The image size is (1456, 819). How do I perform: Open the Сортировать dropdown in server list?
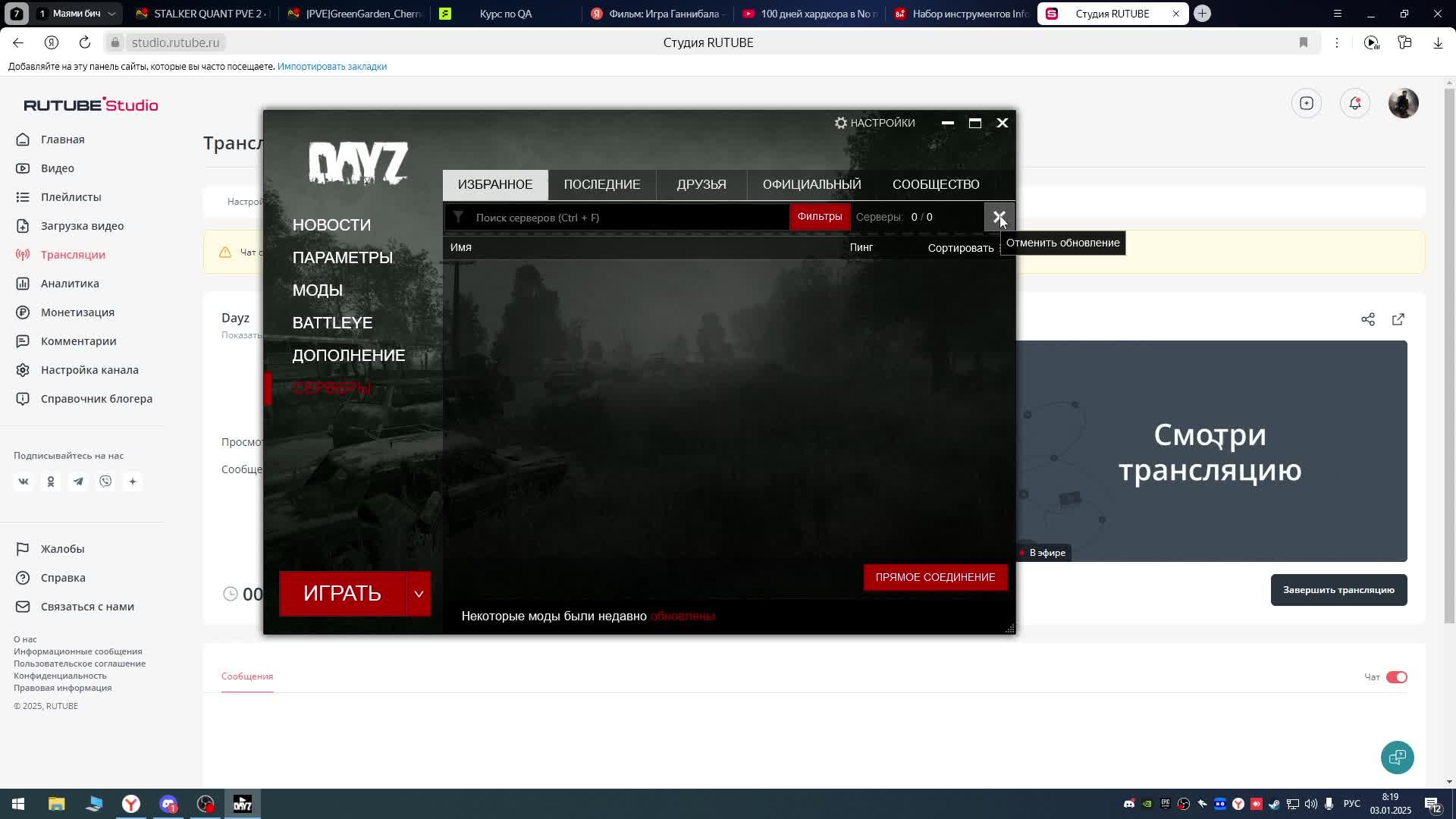pyautogui.click(x=960, y=247)
